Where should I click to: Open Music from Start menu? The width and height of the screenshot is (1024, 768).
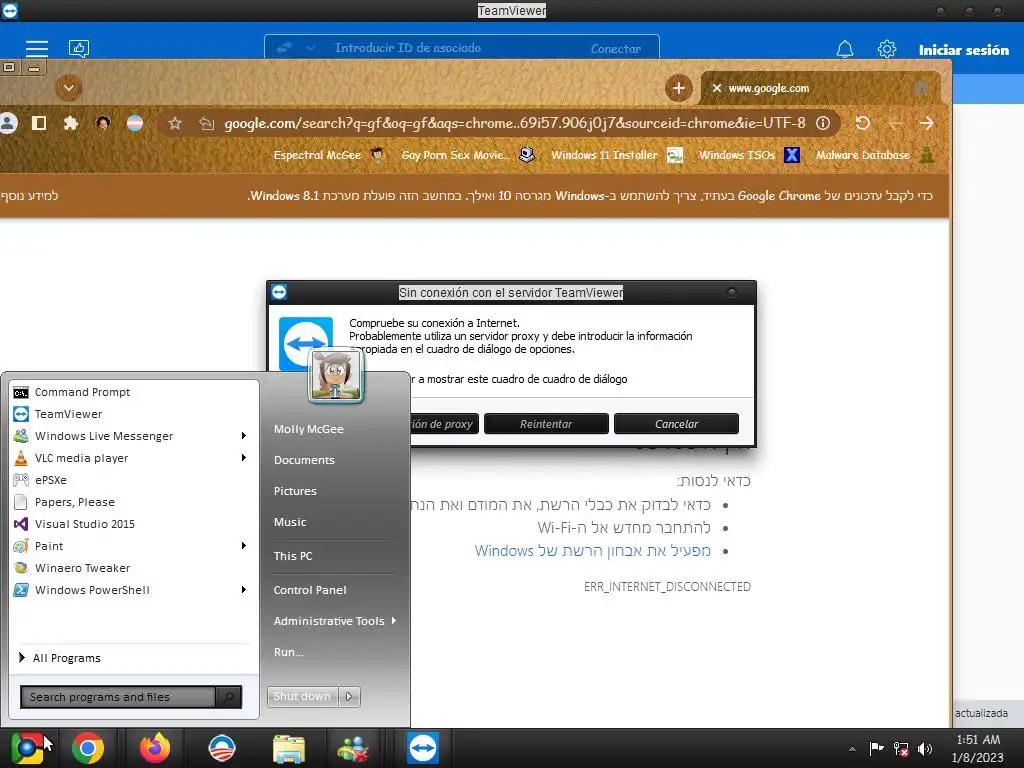click(x=290, y=522)
